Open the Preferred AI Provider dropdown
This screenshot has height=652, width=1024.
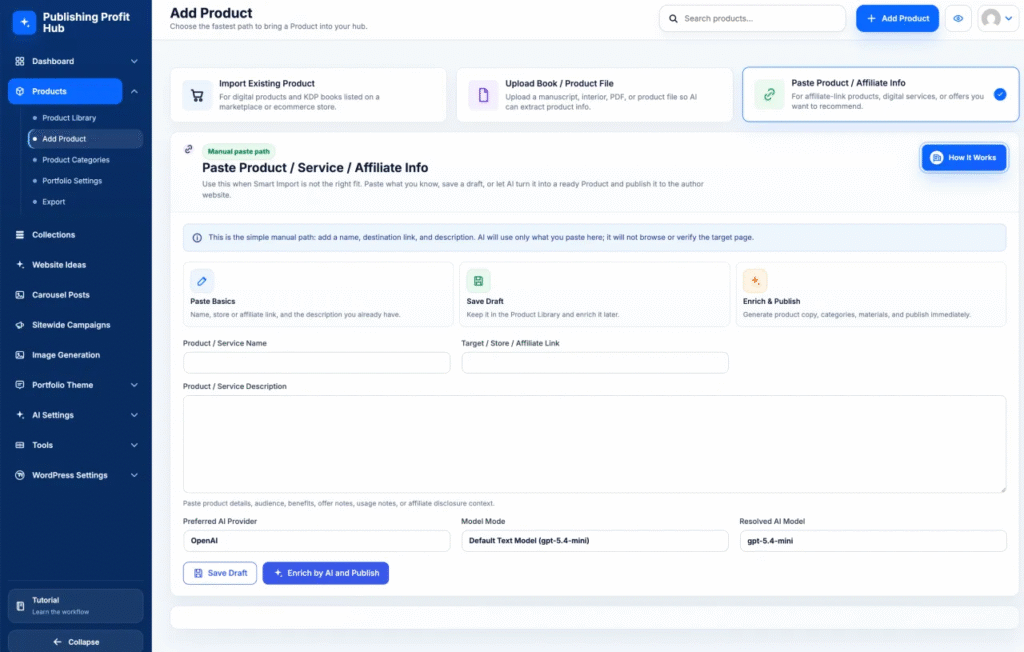pos(317,541)
